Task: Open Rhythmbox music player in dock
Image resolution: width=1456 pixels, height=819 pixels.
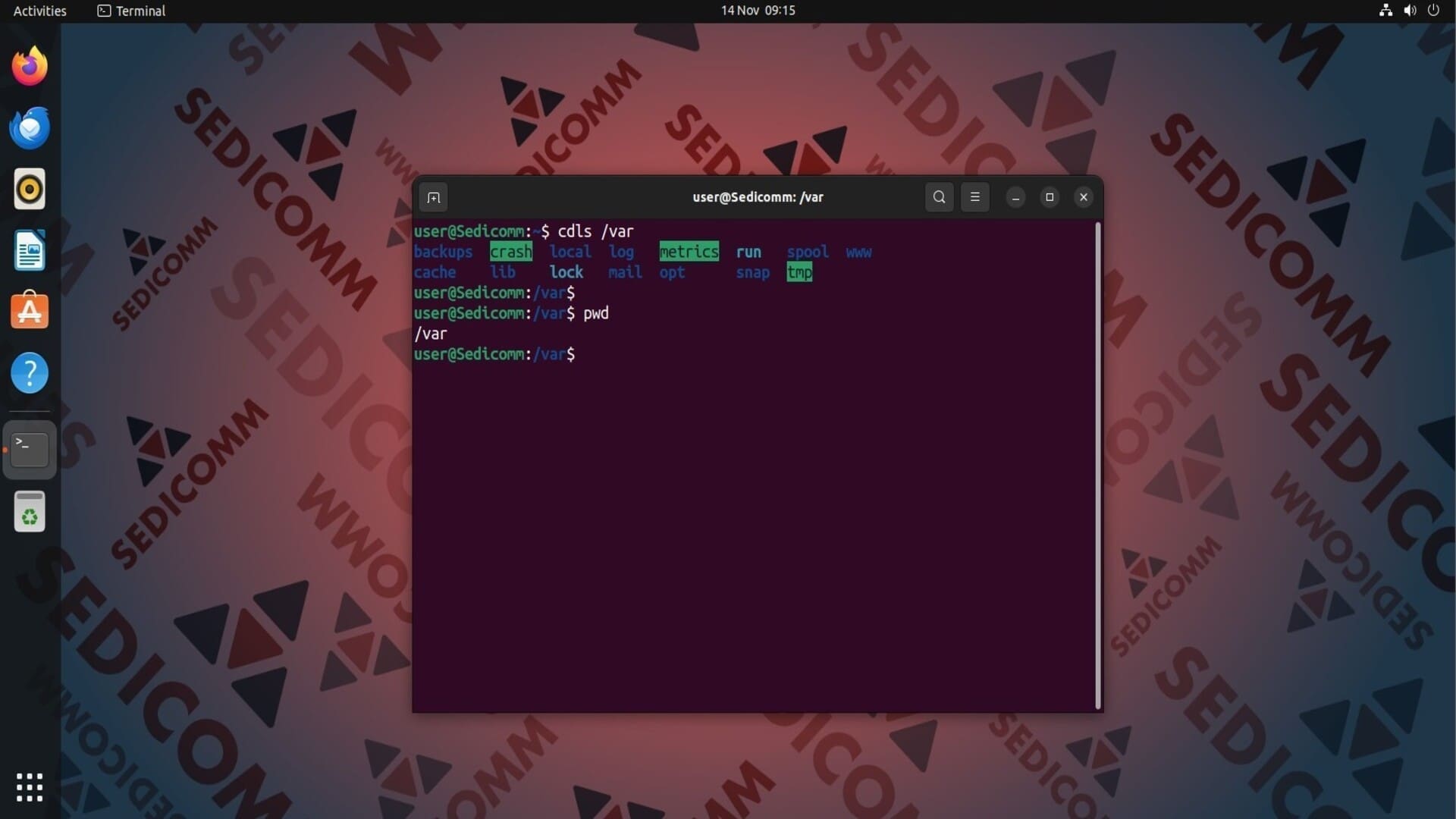Action: coord(30,189)
